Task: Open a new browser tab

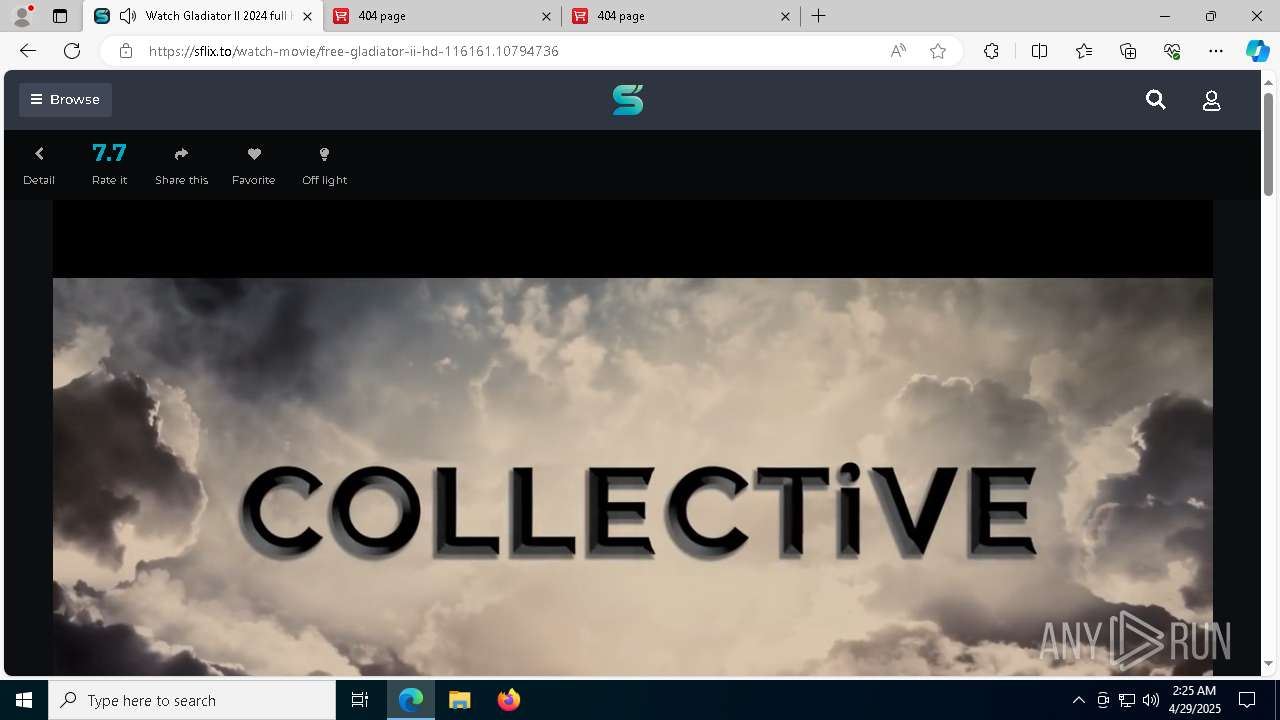Action: coord(818,16)
